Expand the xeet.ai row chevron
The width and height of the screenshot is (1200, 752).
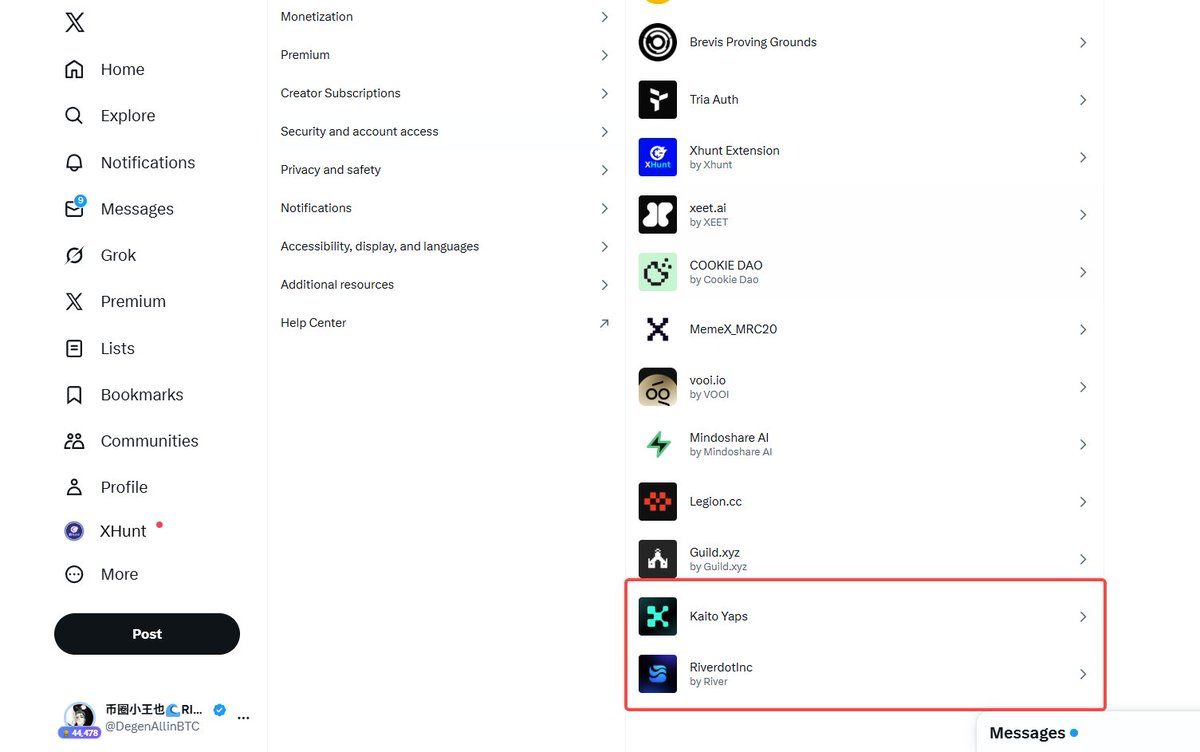point(1083,214)
